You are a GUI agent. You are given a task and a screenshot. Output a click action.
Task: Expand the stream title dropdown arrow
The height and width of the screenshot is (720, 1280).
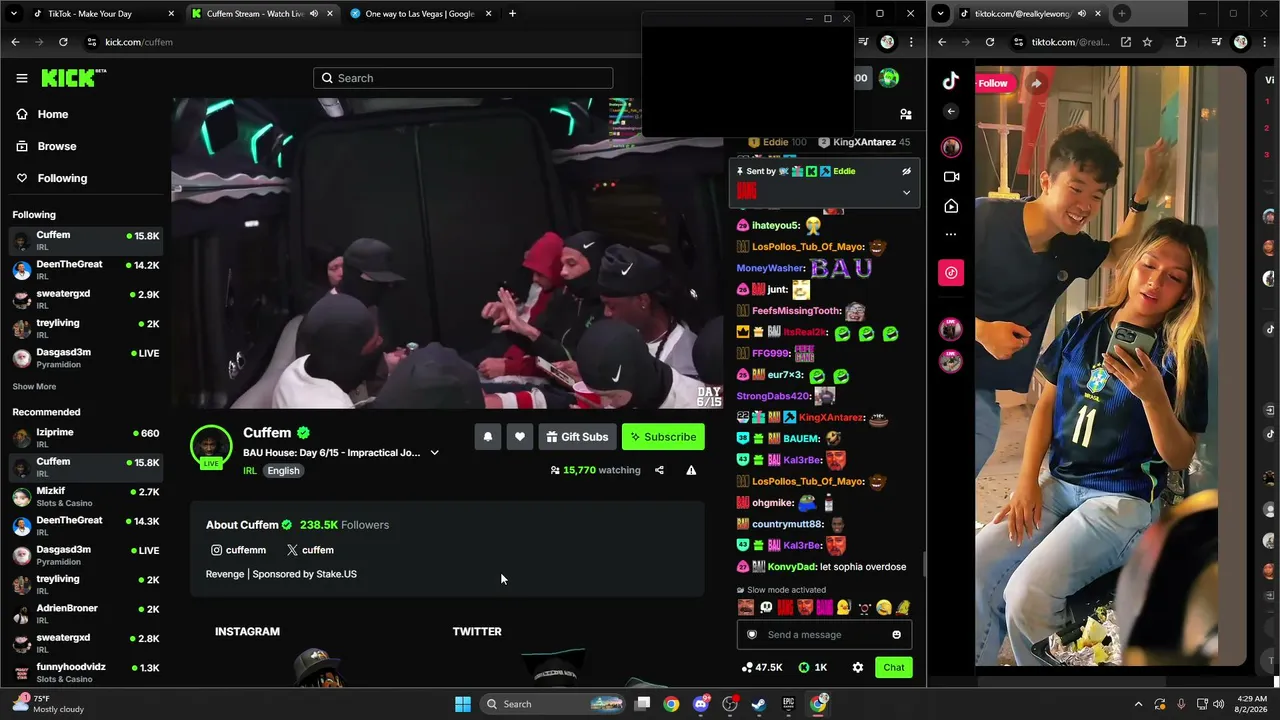(434, 453)
